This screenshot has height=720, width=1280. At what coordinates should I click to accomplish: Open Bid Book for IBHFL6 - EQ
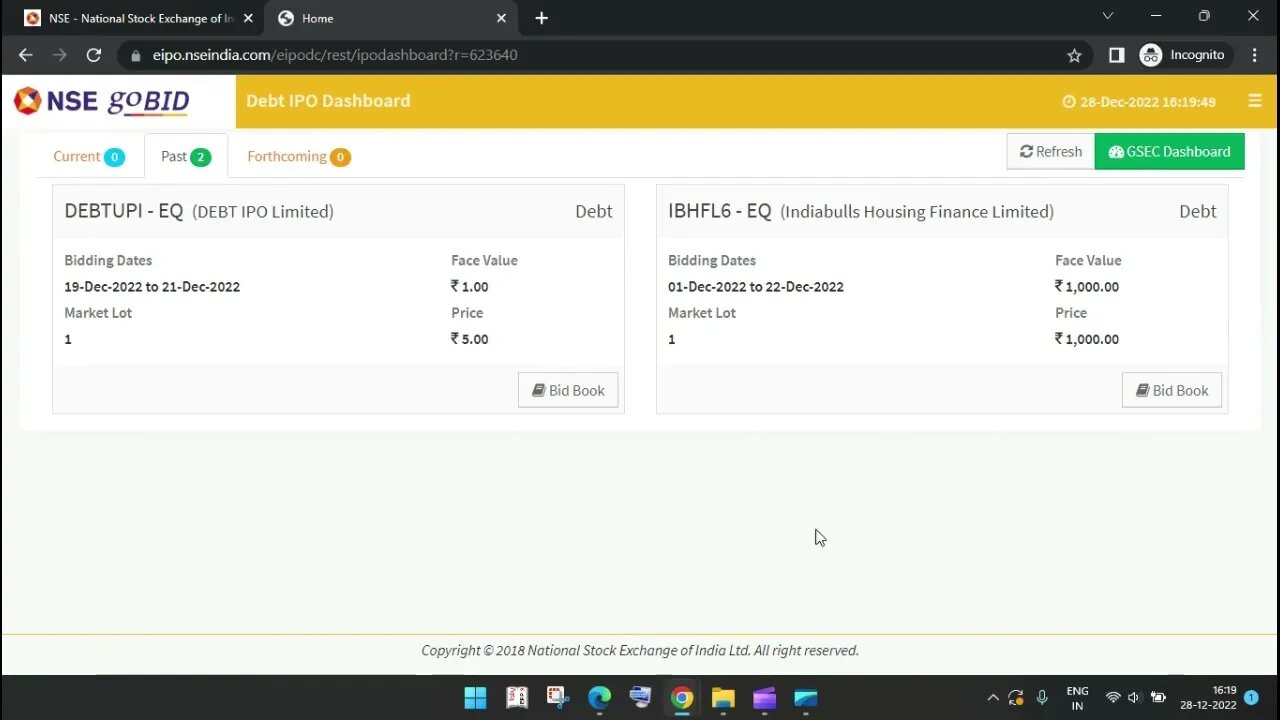point(1172,390)
